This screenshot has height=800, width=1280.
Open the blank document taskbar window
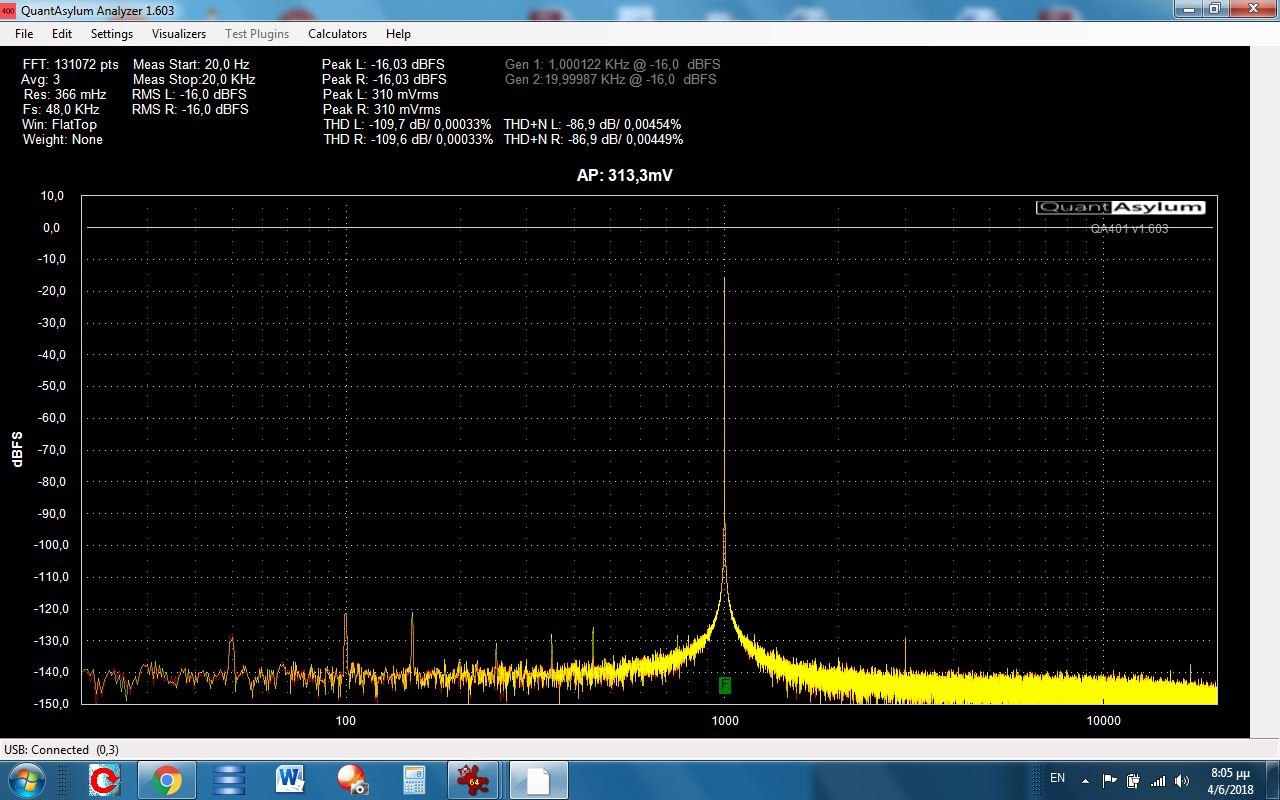pyautogui.click(x=538, y=780)
